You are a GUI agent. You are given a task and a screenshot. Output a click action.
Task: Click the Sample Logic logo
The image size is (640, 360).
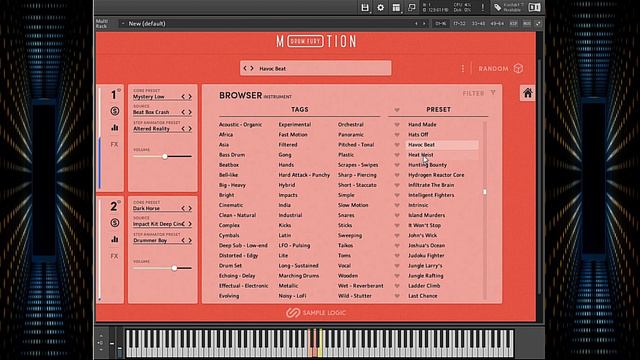click(316, 313)
